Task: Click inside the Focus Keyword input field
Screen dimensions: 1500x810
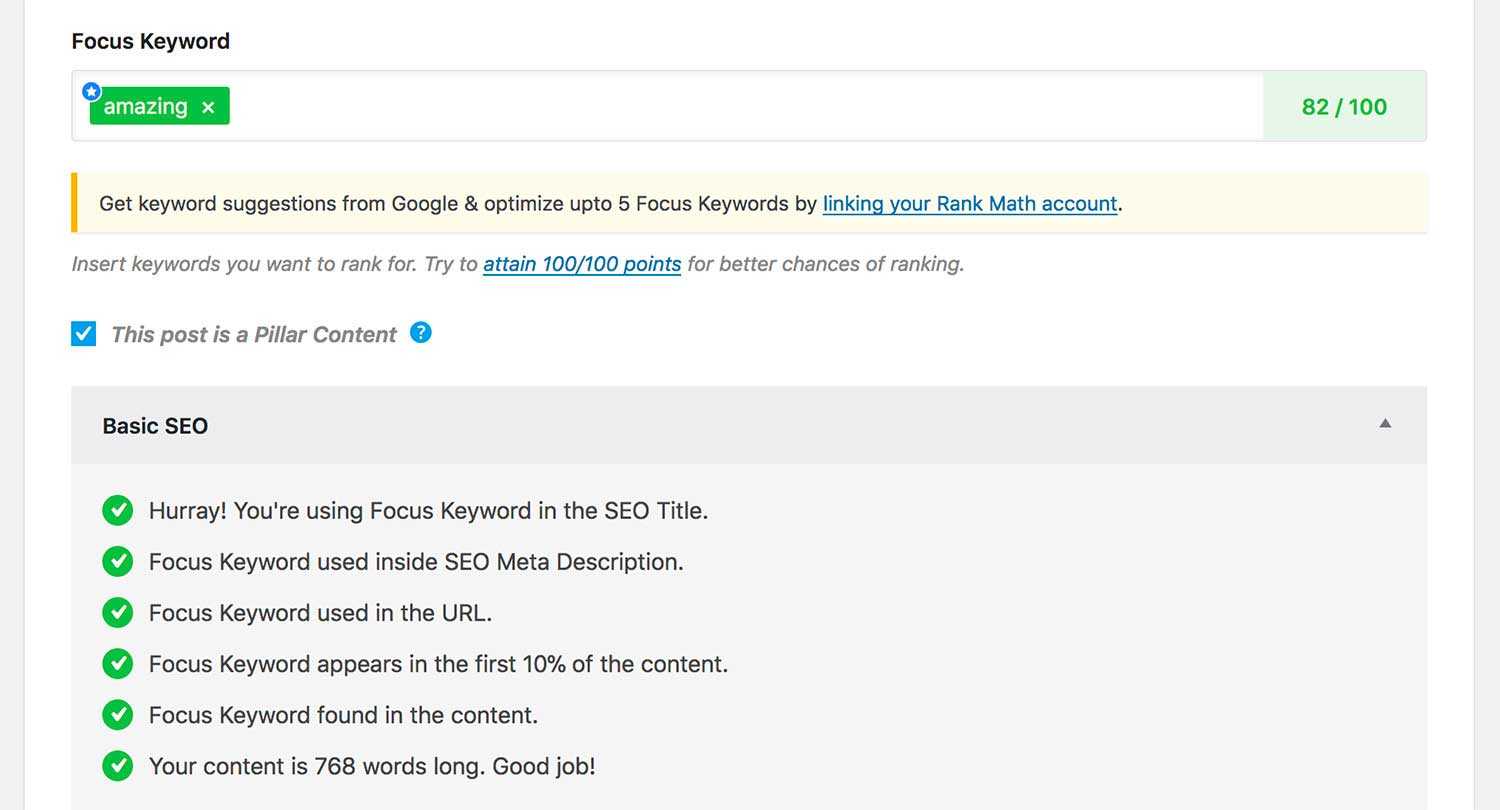Action: click(745, 106)
